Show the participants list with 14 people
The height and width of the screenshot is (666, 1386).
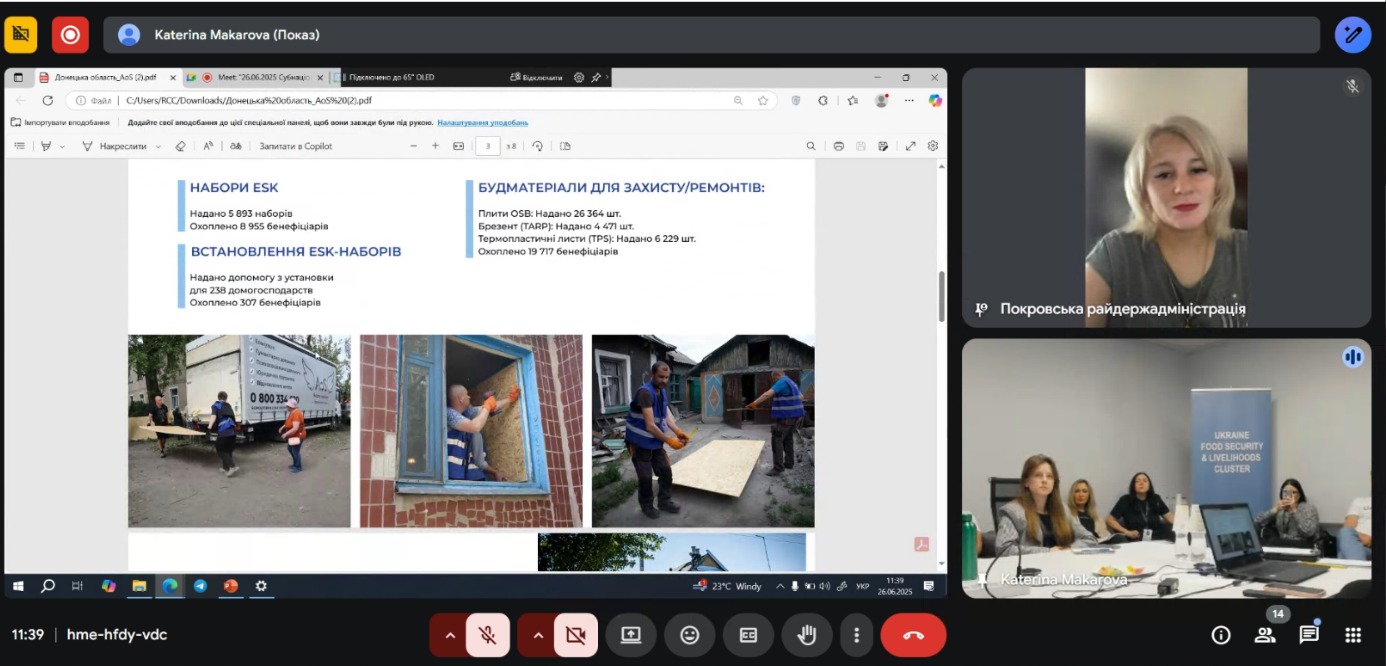1265,635
